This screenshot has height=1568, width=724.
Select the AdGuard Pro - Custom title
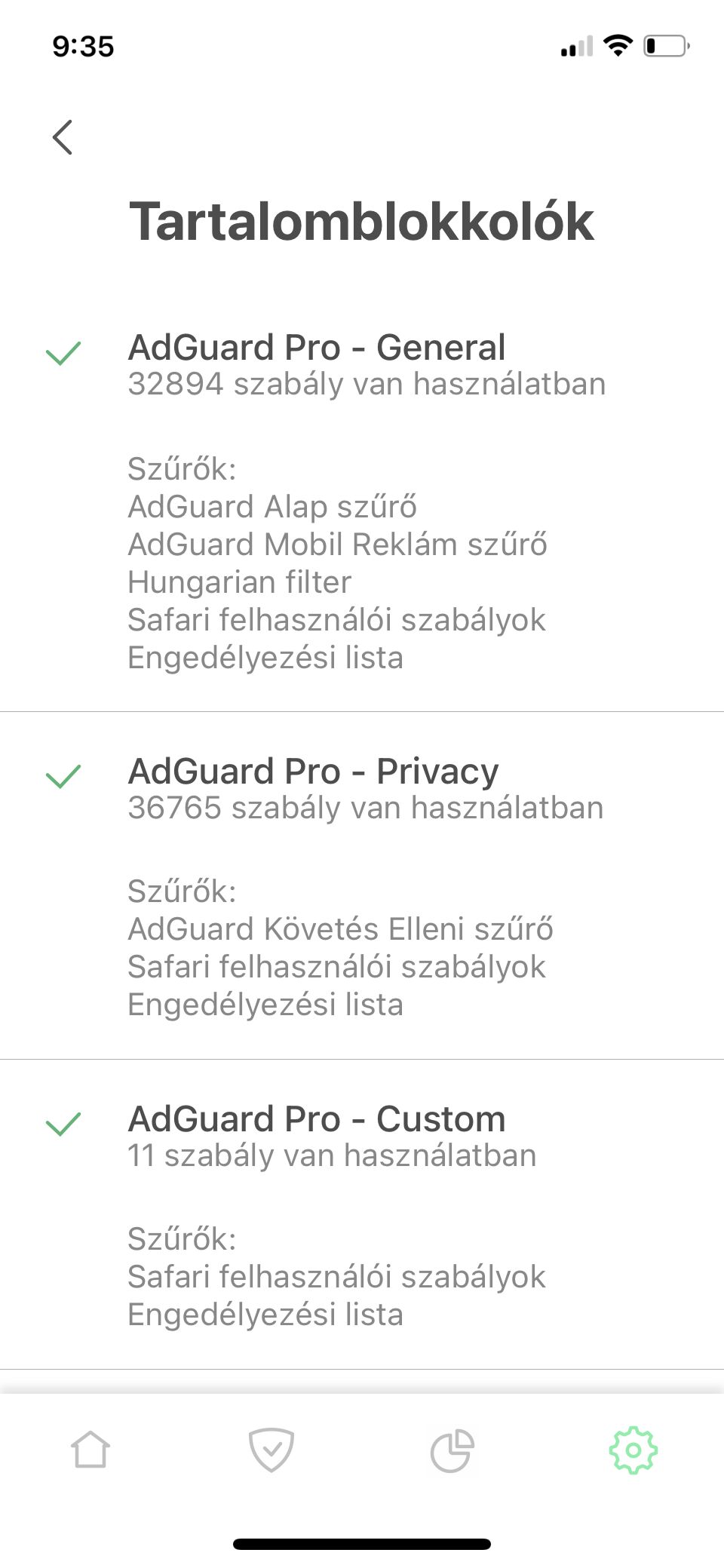coord(317,1119)
